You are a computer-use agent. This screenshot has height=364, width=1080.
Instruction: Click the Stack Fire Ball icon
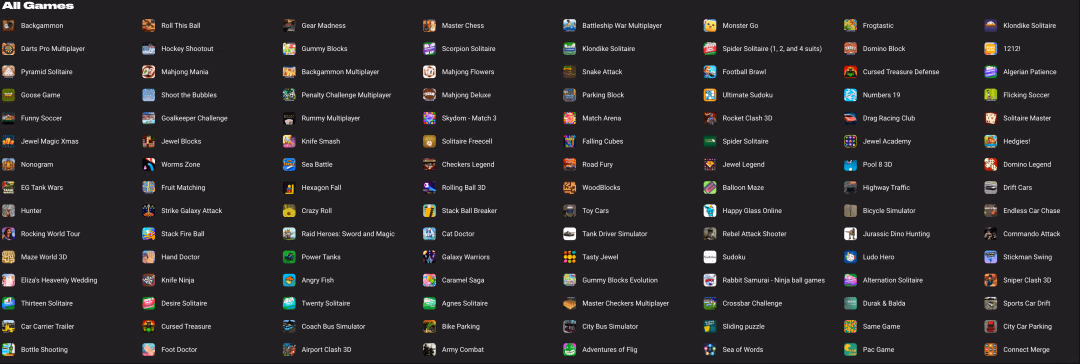point(149,234)
